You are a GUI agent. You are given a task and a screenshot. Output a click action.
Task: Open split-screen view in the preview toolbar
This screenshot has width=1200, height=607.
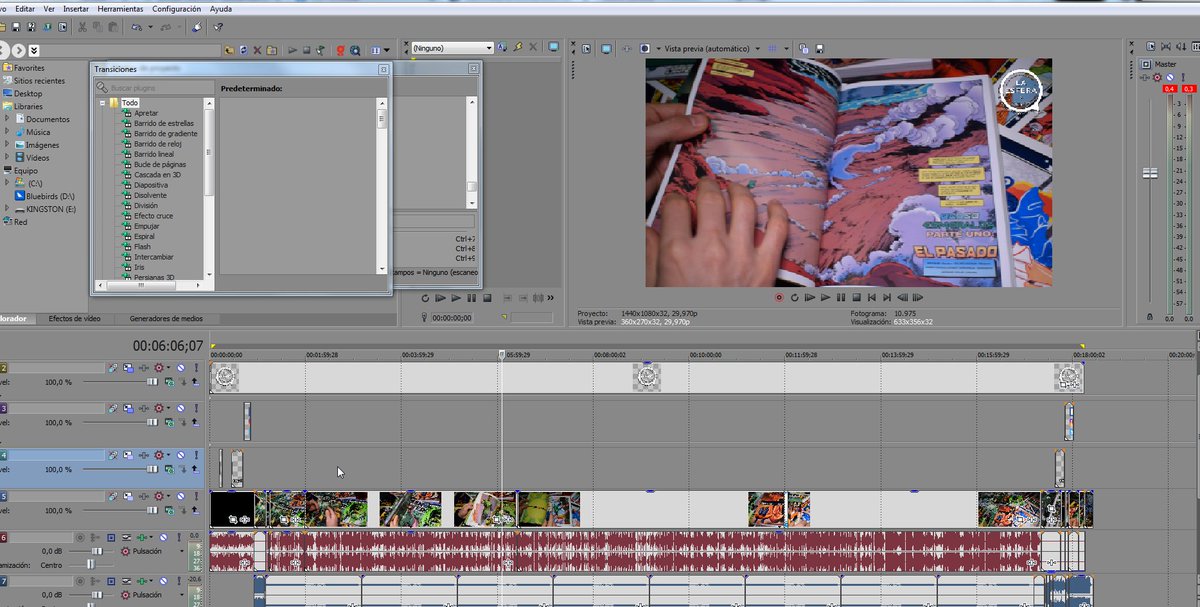coord(645,48)
